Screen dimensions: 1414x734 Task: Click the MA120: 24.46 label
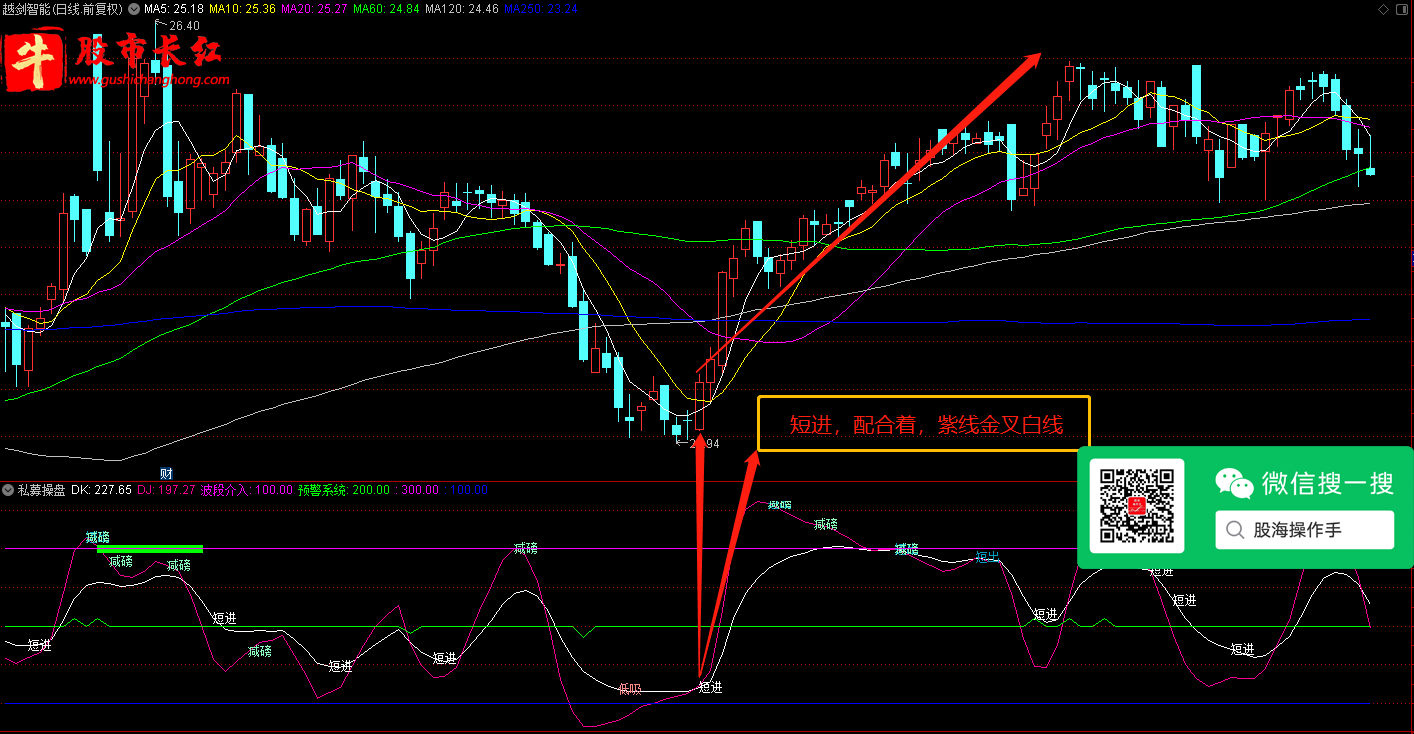[462, 9]
